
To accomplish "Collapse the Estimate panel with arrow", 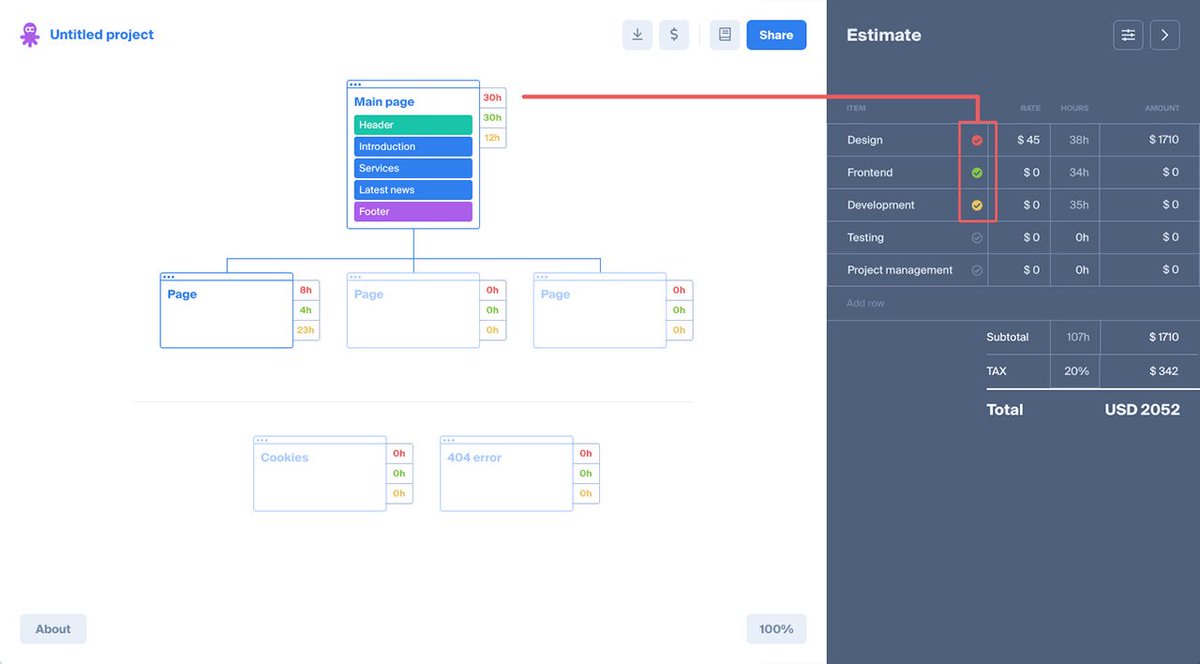I will click(x=1164, y=35).
